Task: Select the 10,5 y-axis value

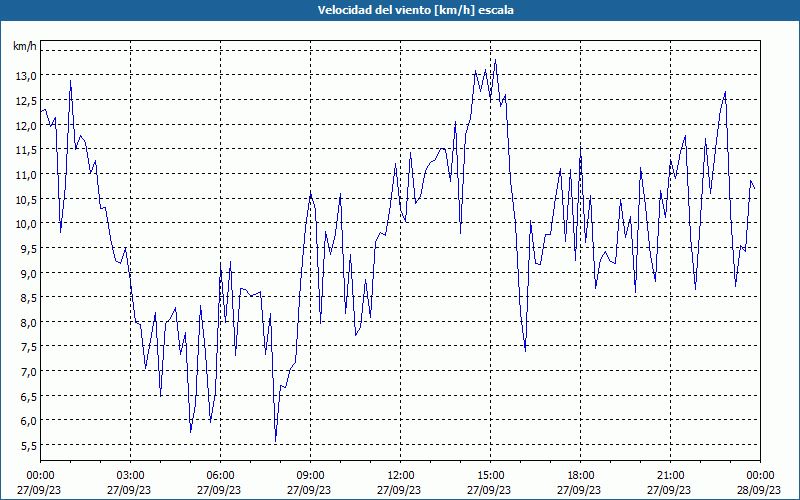Action: click(x=26, y=199)
